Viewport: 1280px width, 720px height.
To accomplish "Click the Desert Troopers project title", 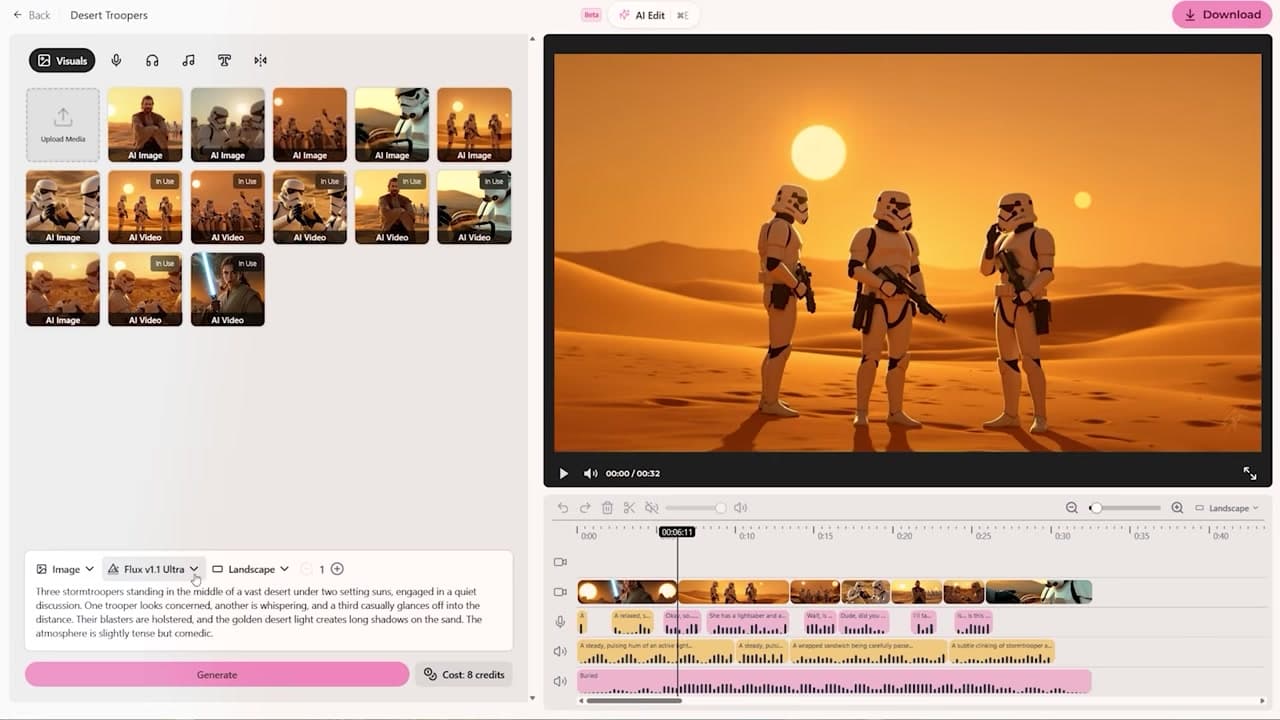I will (109, 15).
